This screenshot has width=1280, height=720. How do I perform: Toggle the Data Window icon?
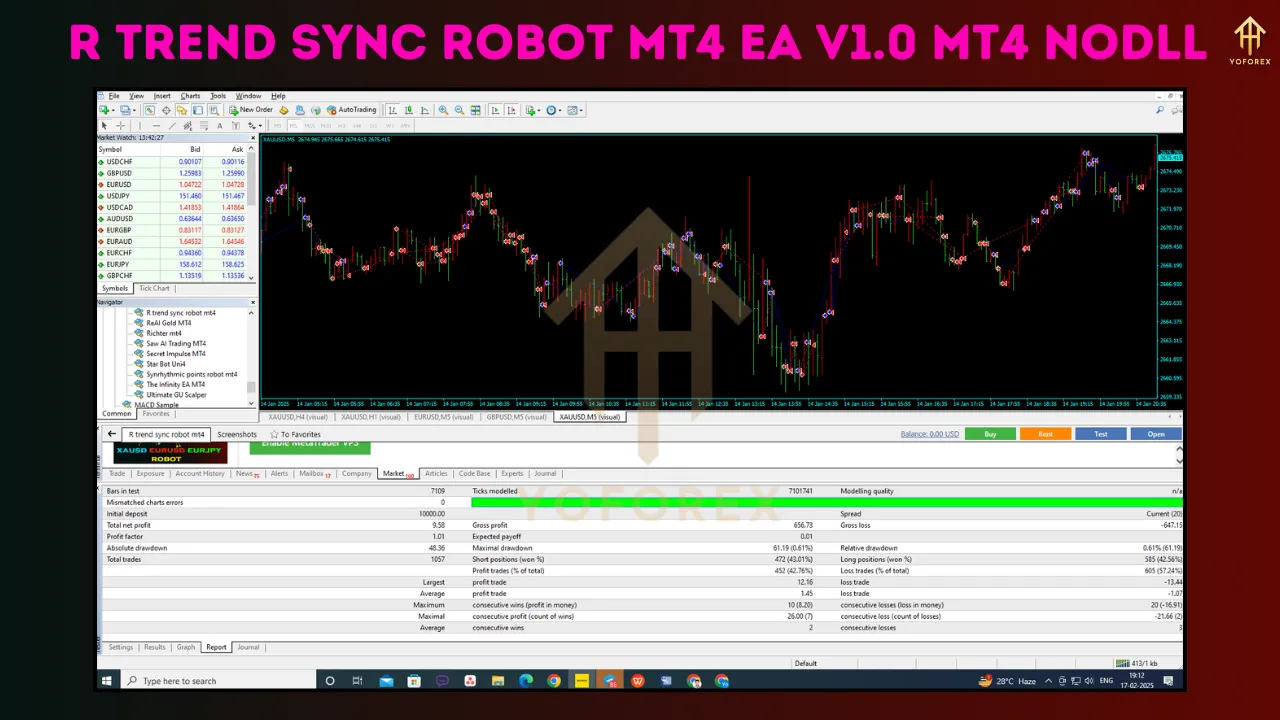(166, 110)
